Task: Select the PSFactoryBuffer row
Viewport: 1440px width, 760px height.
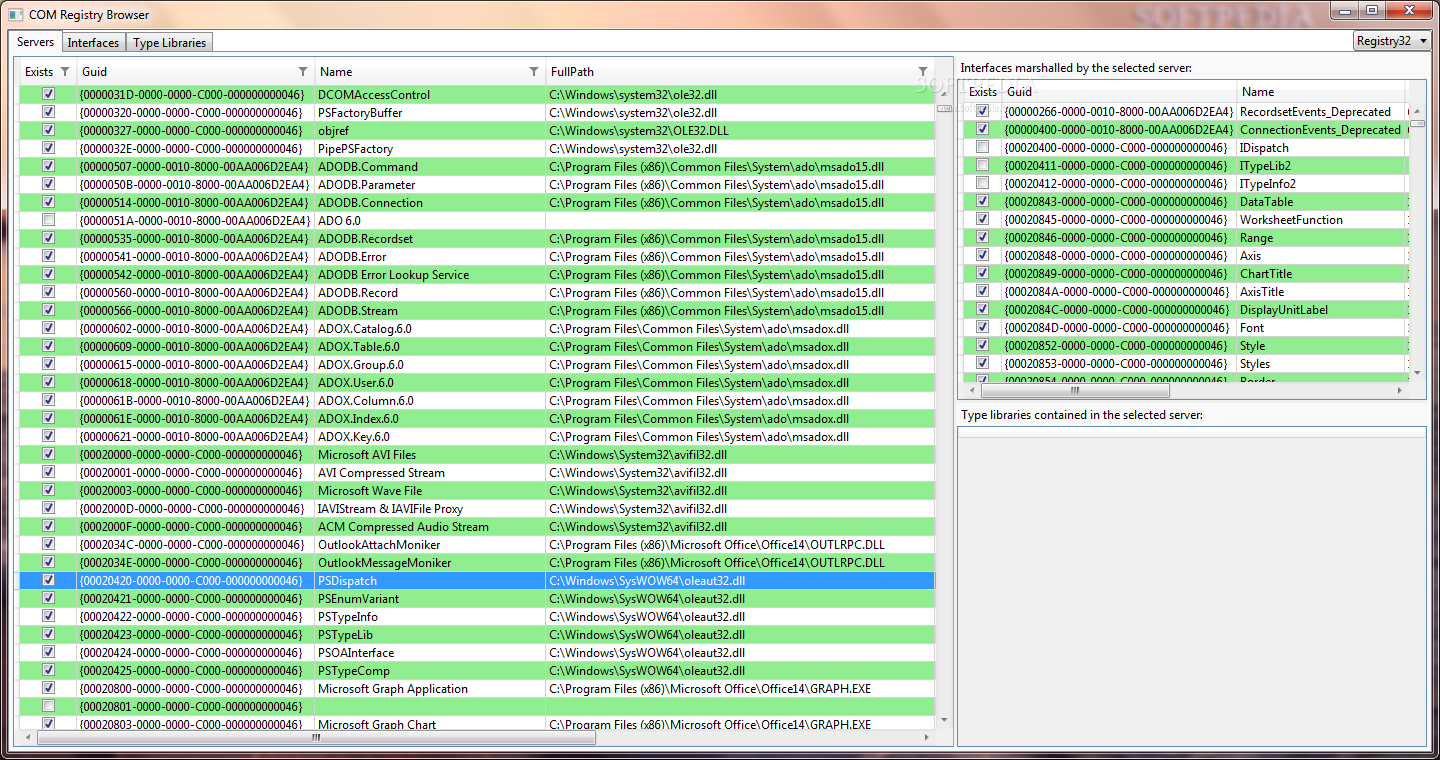Action: (477, 112)
